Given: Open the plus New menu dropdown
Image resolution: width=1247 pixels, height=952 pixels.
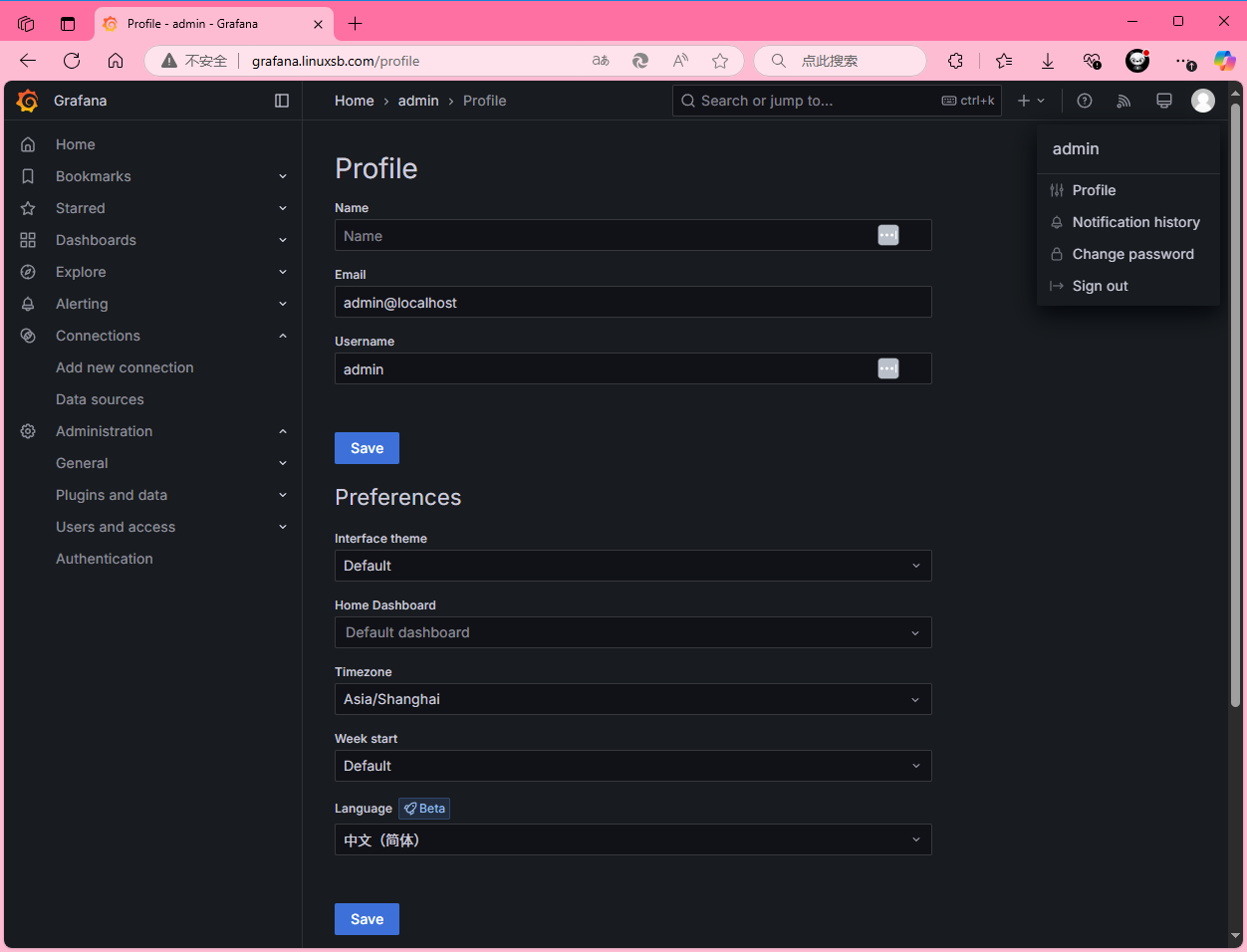Looking at the screenshot, I should coord(1031,101).
